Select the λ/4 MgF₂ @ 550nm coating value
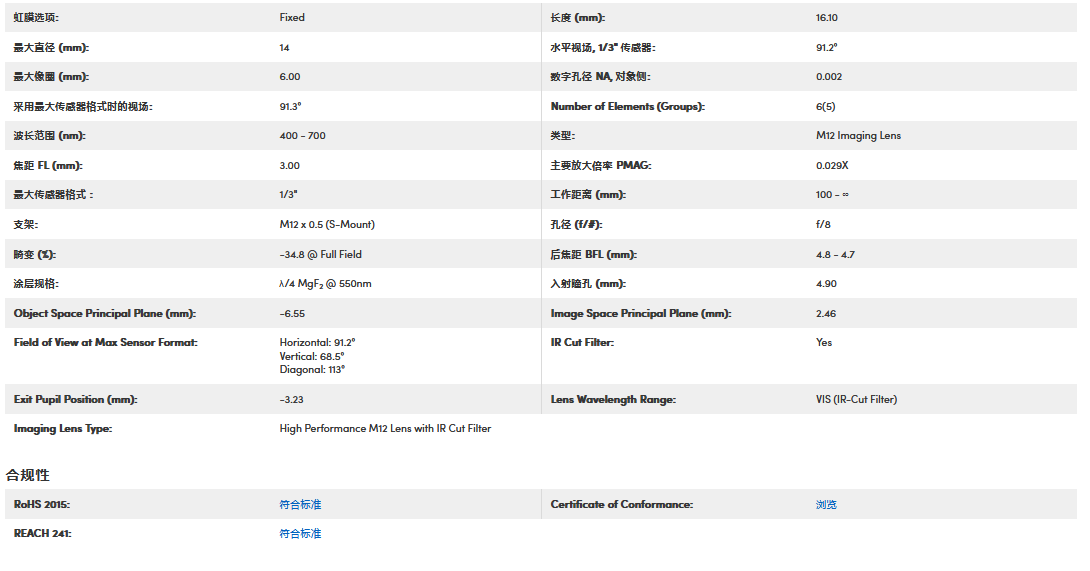 [325, 284]
